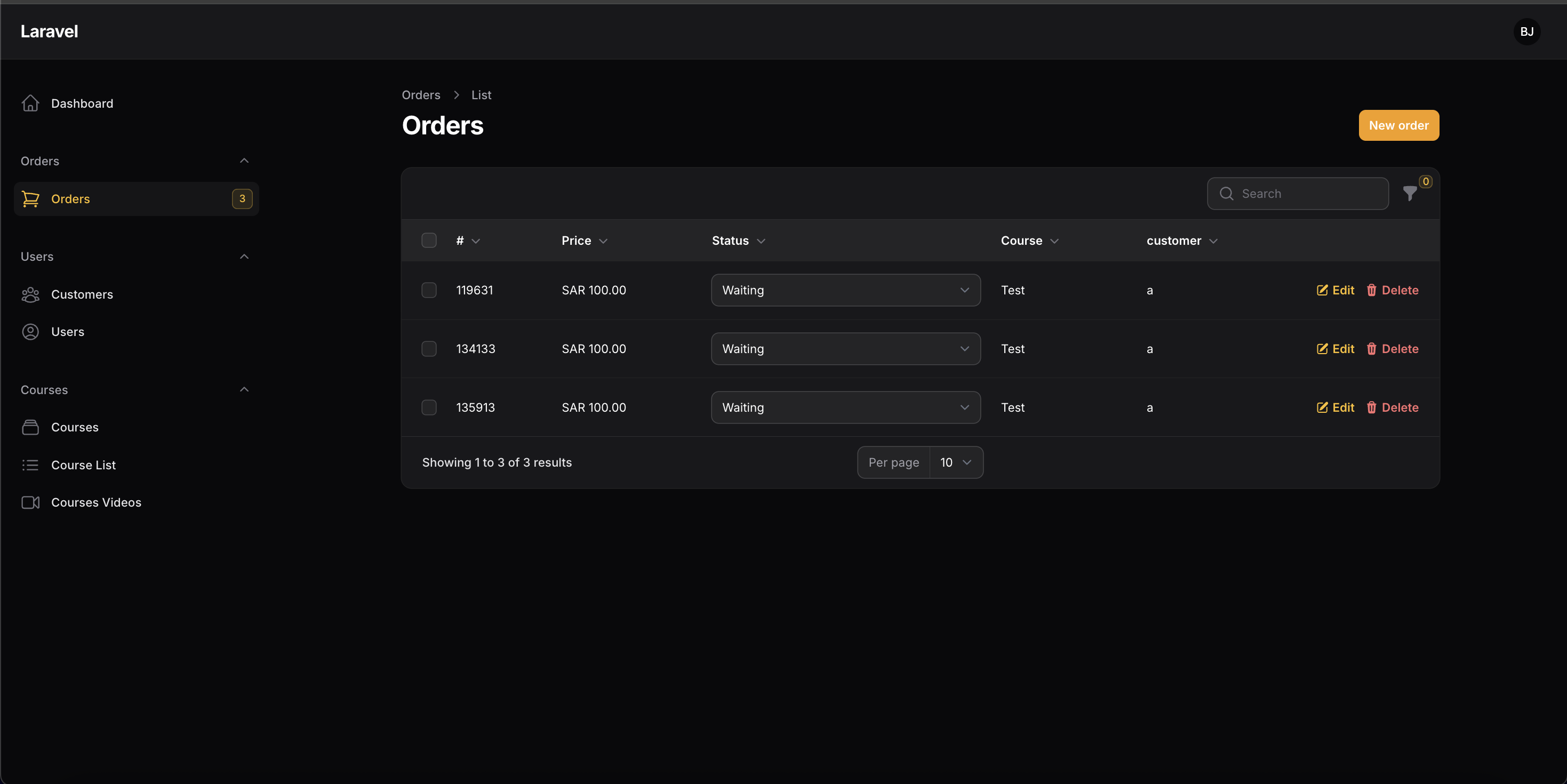Select checkbox for order 135913
The width and height of the screenshot is (1567, 784).
(429, 407)
